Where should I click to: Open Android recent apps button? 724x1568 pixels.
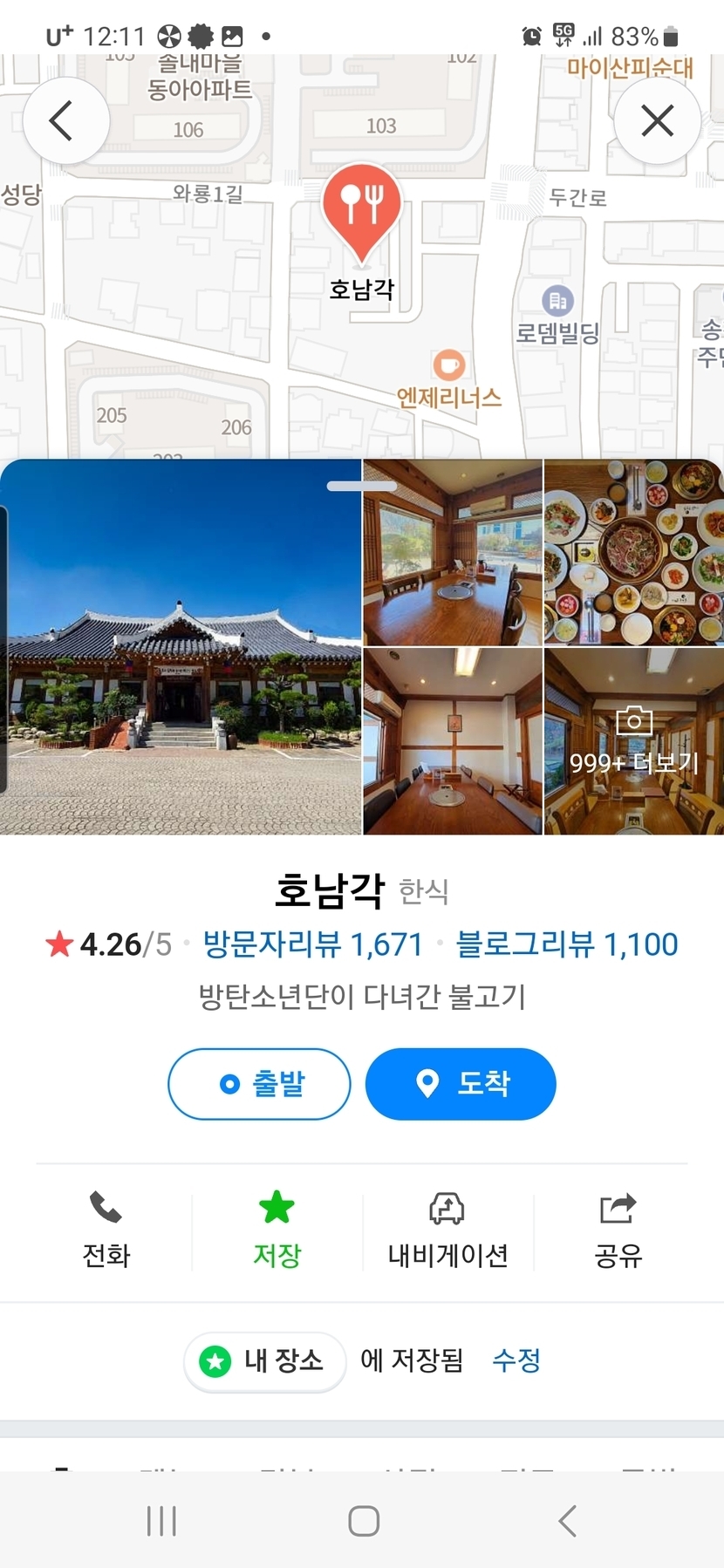tap(161, 1521)
